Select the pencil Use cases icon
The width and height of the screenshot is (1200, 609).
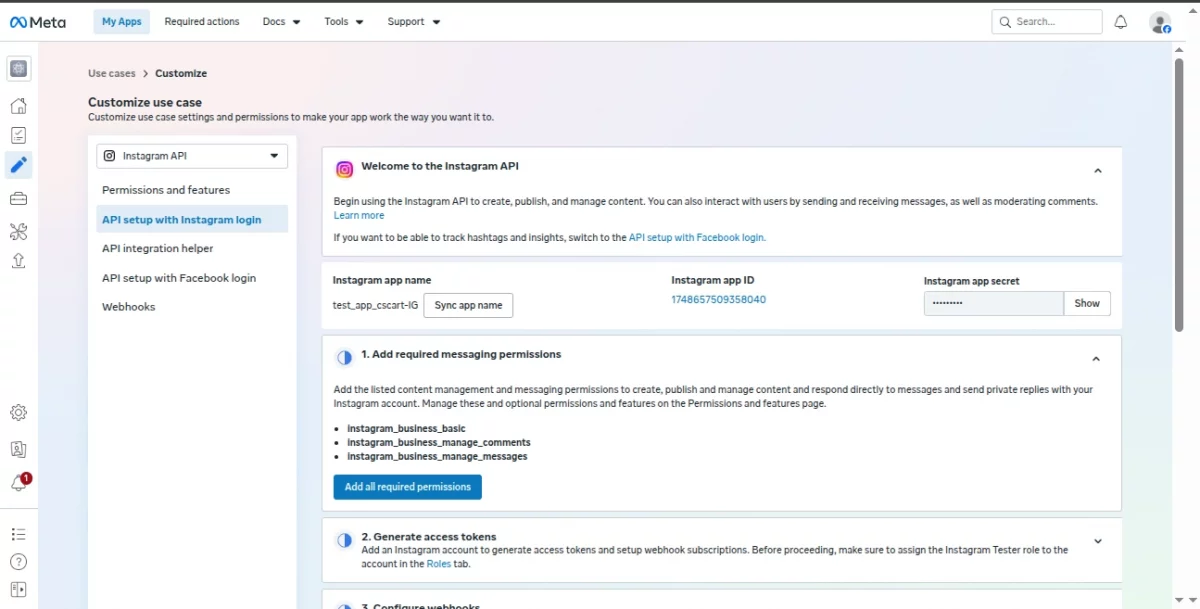pos(19,165)
